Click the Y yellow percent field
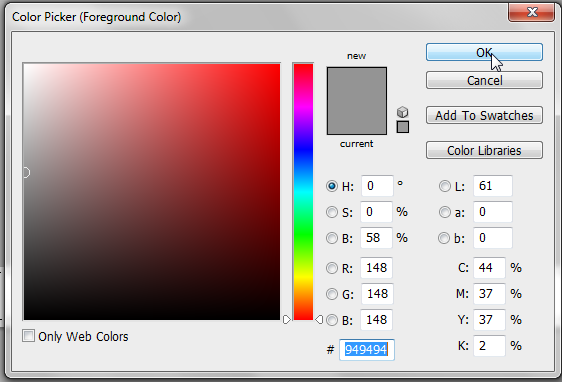 (489, 320)
